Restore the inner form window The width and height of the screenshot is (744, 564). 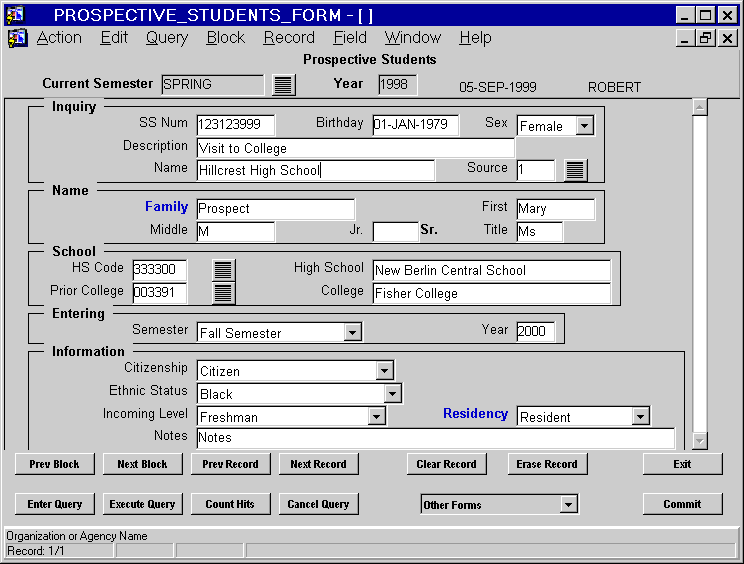tap(705, 38)
